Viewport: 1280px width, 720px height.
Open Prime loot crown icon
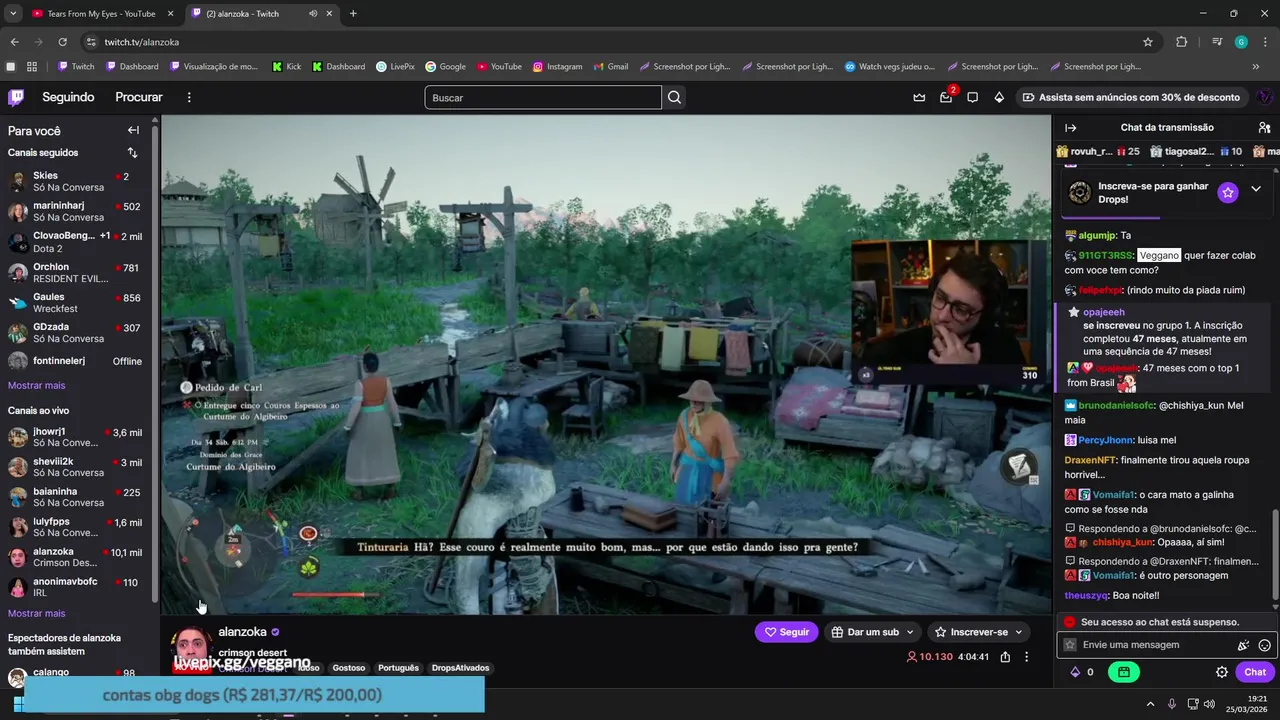(919, 97)
